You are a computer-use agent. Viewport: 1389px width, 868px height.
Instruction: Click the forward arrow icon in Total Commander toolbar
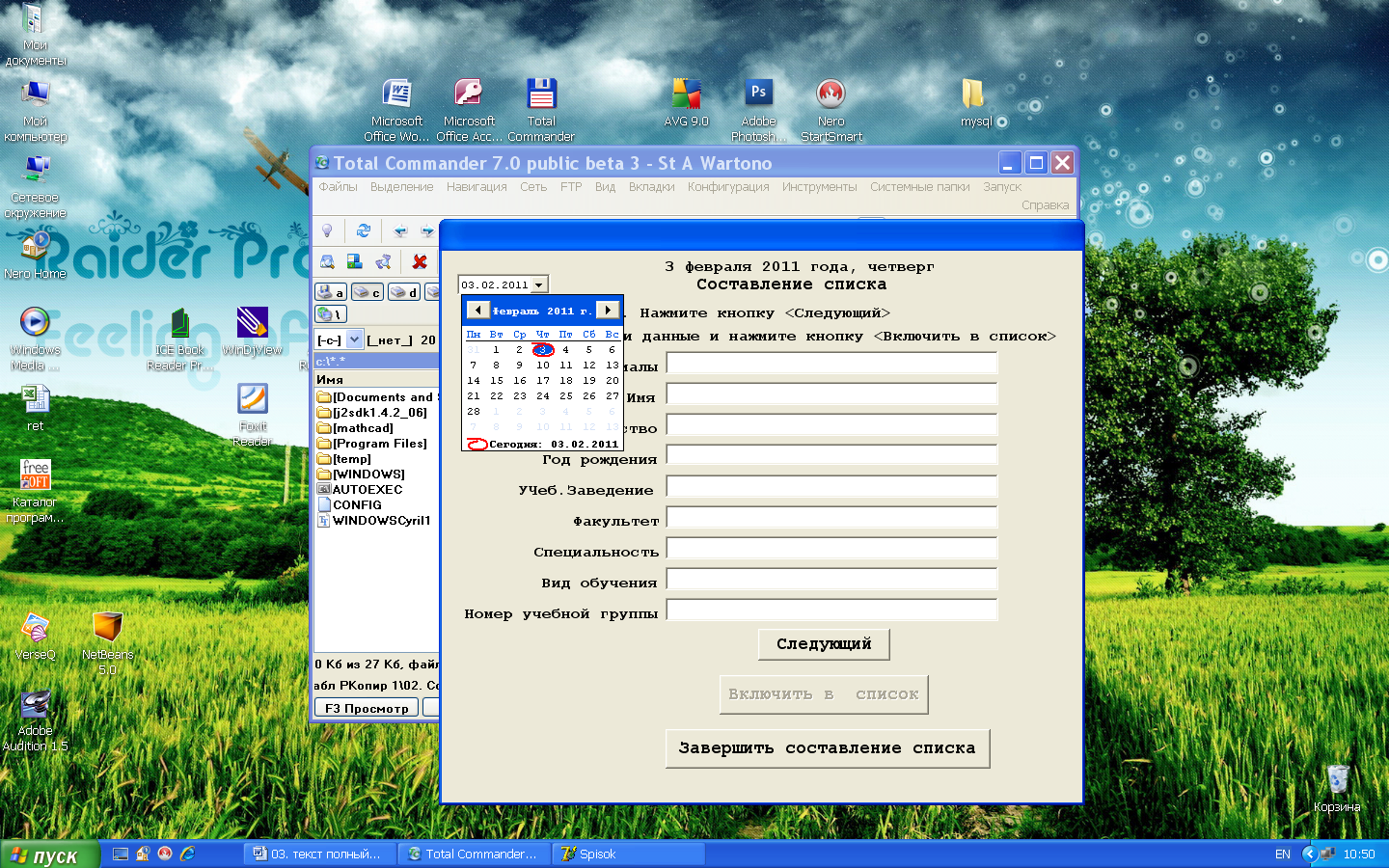tap(426, 231)
